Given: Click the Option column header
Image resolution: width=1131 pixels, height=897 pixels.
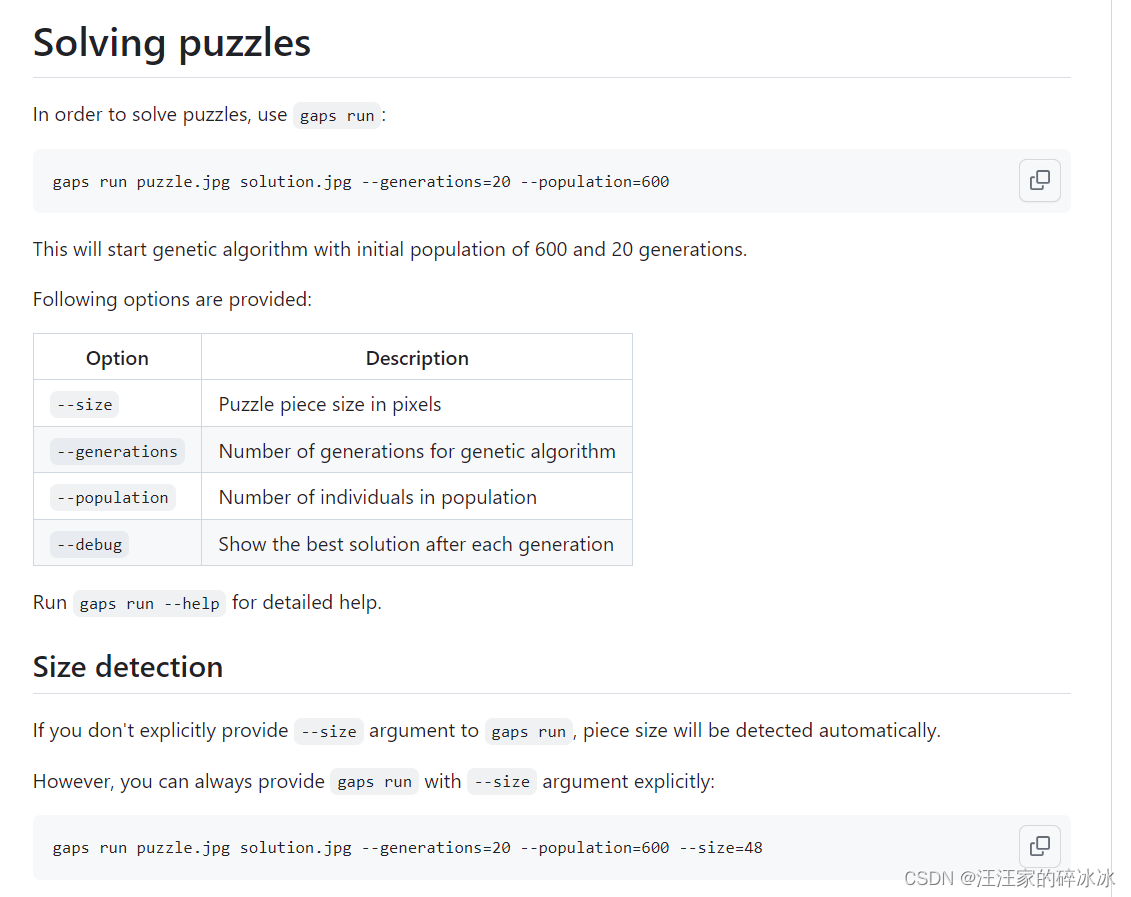Looking at the screenshot, I should click(x=118, y=358).
